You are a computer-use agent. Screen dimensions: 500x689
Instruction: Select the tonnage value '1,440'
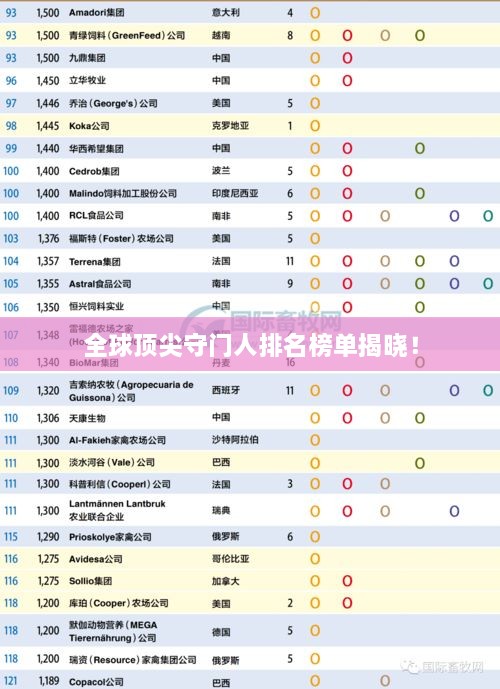tap(48, 149)
